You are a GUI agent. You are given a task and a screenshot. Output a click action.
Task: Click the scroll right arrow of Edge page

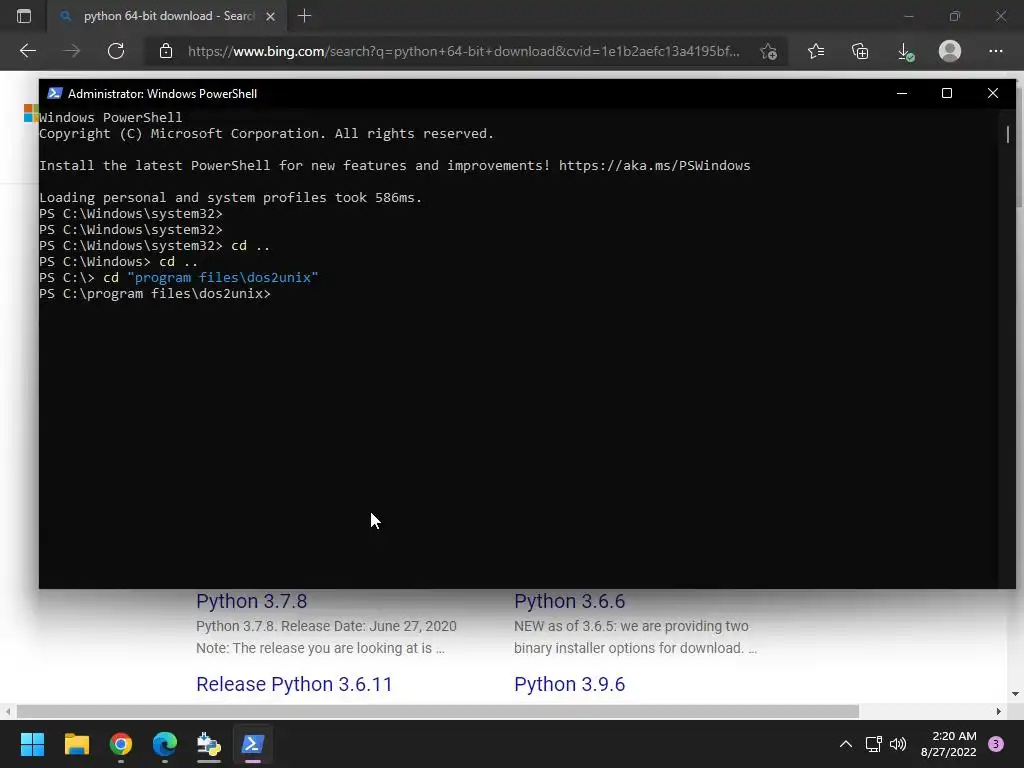point(998,711)
